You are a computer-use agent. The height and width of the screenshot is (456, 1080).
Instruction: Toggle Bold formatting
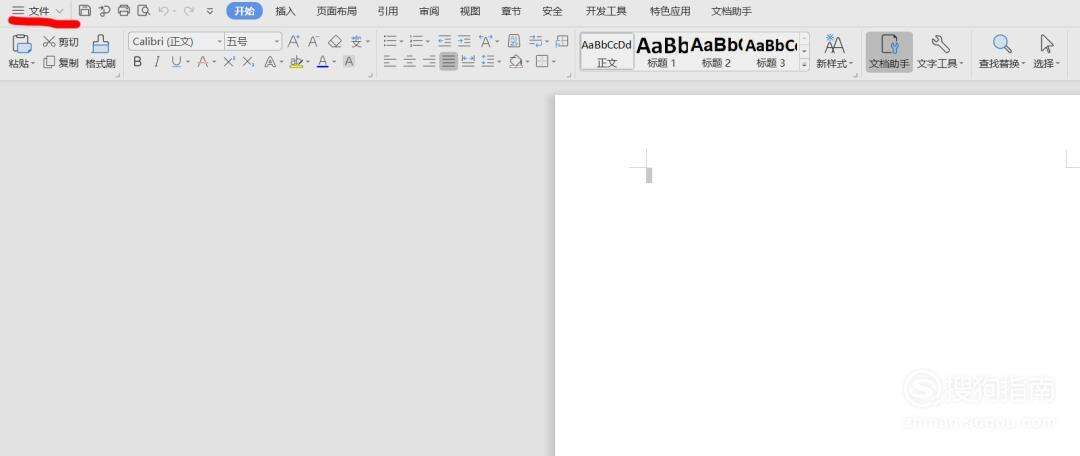click(138, 62)
